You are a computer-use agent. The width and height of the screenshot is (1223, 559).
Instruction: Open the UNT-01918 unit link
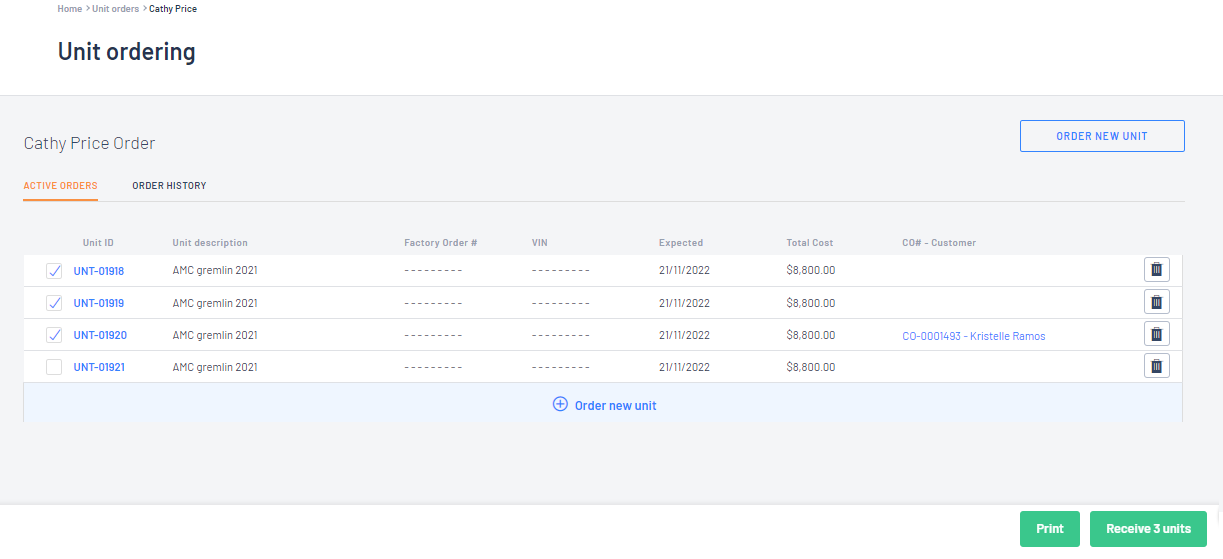(x=99, y=271)
